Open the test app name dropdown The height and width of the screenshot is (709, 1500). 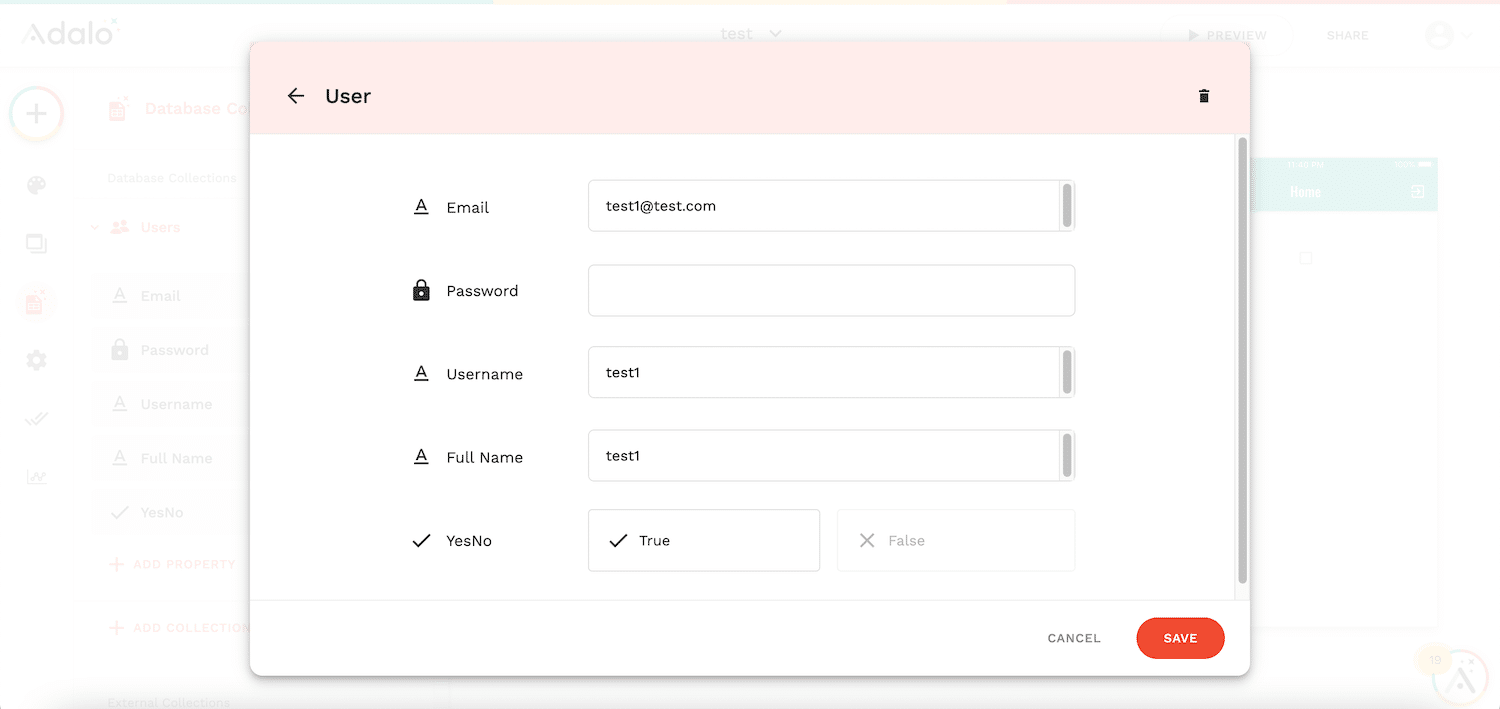coord(750,34)
